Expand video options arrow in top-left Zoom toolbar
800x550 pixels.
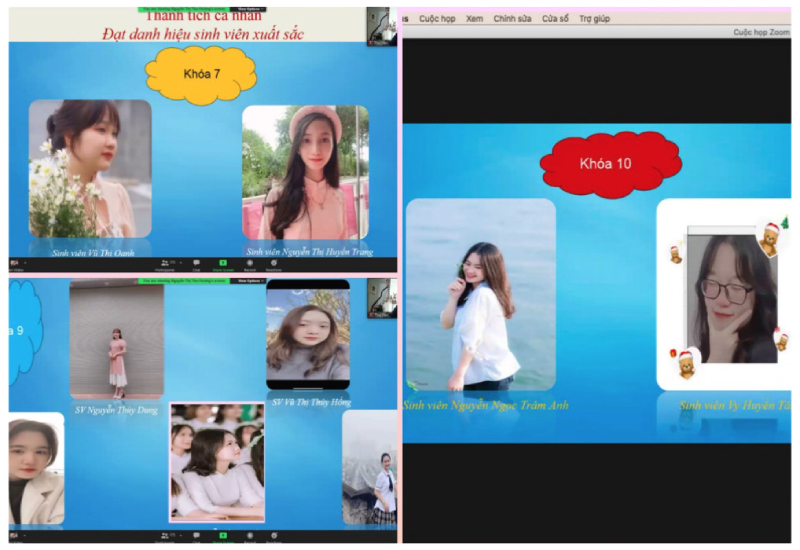pos(25,263)
